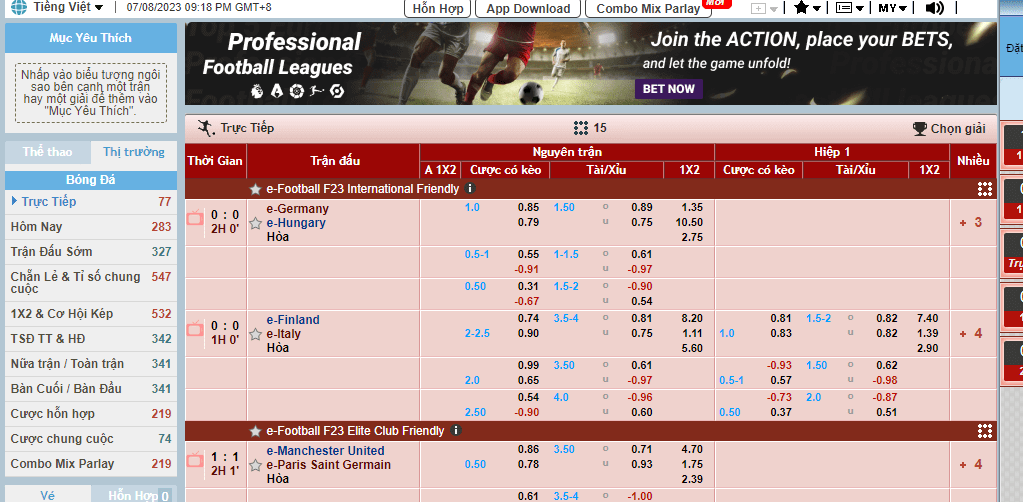This screenshot has height=502, width=1023.
Task: Click the Trực Tiếp football player icon
Action: click(206, 128)
